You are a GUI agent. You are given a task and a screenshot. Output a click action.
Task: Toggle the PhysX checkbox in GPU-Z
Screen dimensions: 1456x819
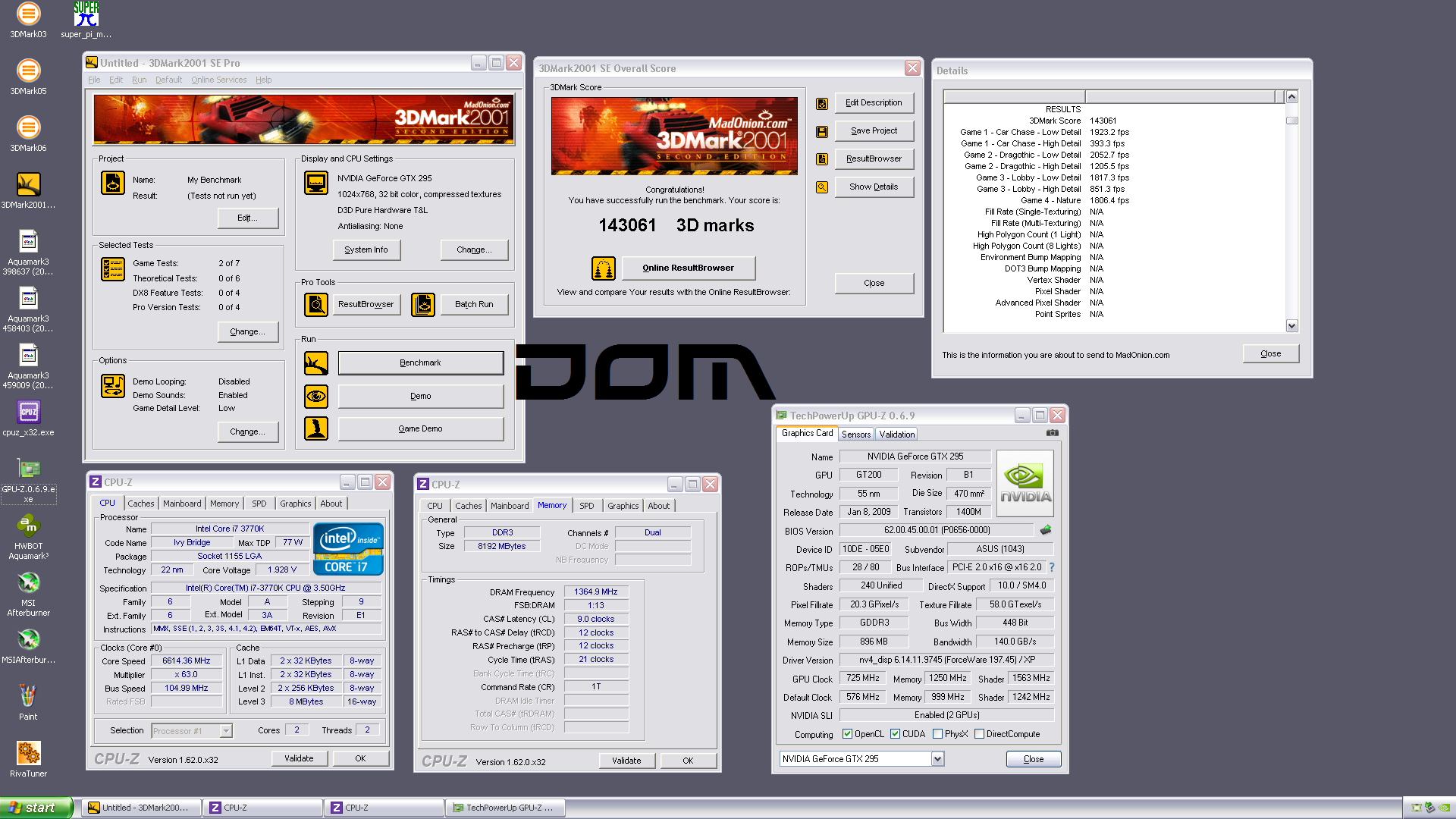coord(937,734)
